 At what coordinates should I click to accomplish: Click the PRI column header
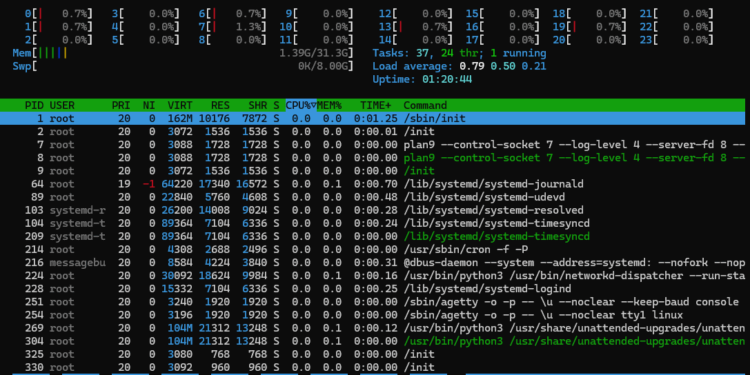click(x=121, y=105)
